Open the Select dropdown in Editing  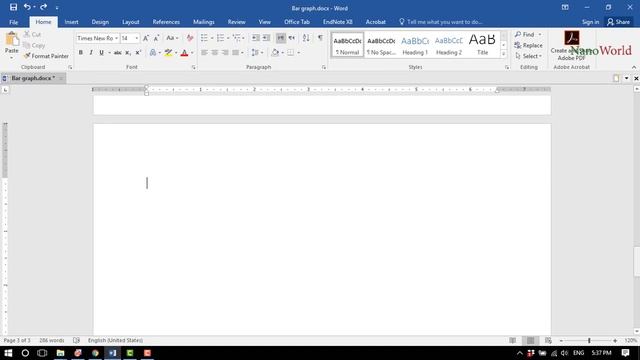coord(529,56)
